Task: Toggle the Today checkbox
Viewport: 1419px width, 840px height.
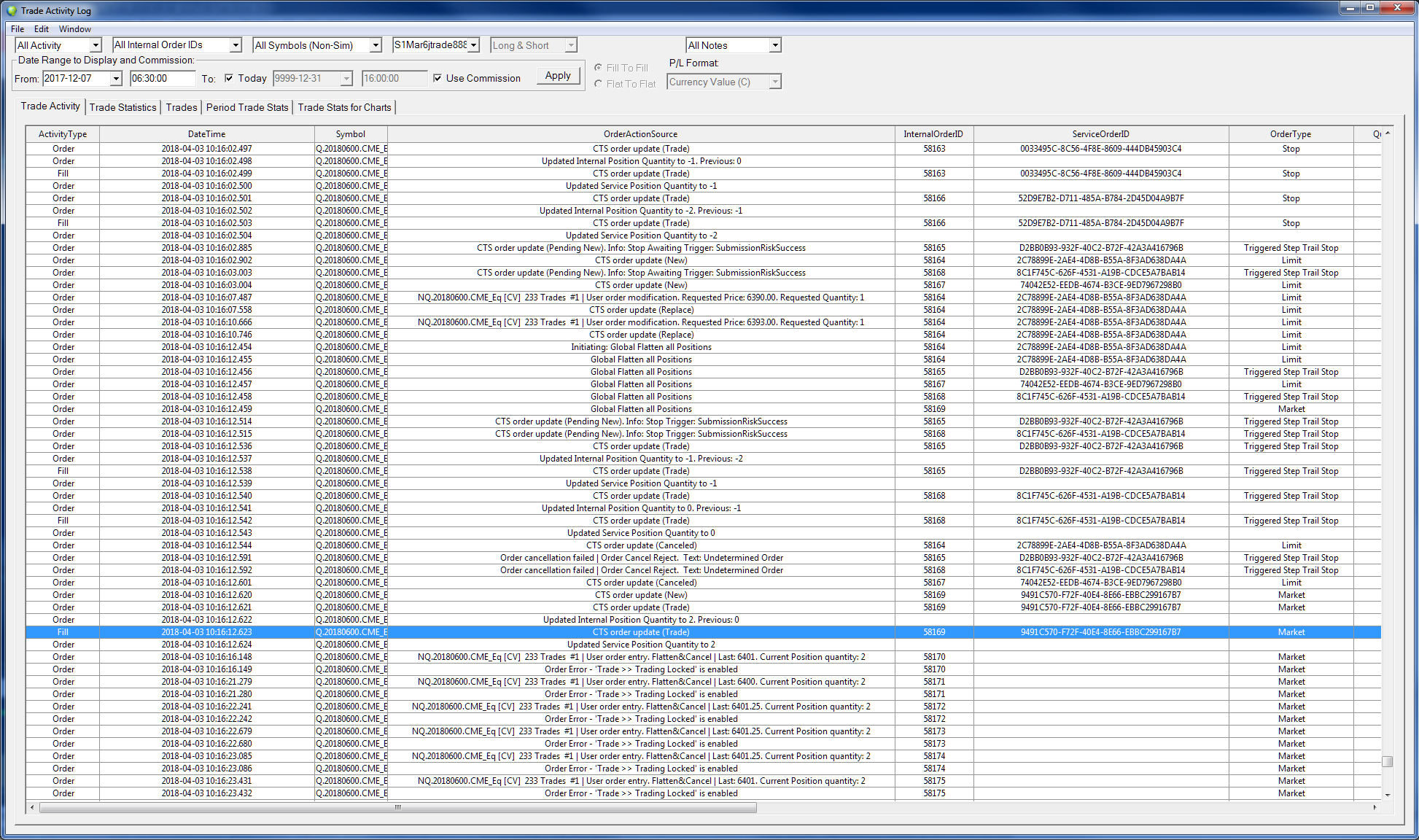Action: tap(229, 78)
